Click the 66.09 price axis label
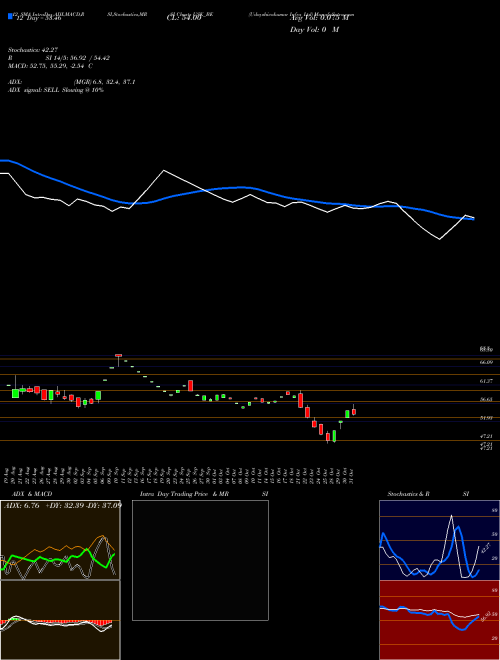The width and height of the screenshot is (500, 660). 486,362
